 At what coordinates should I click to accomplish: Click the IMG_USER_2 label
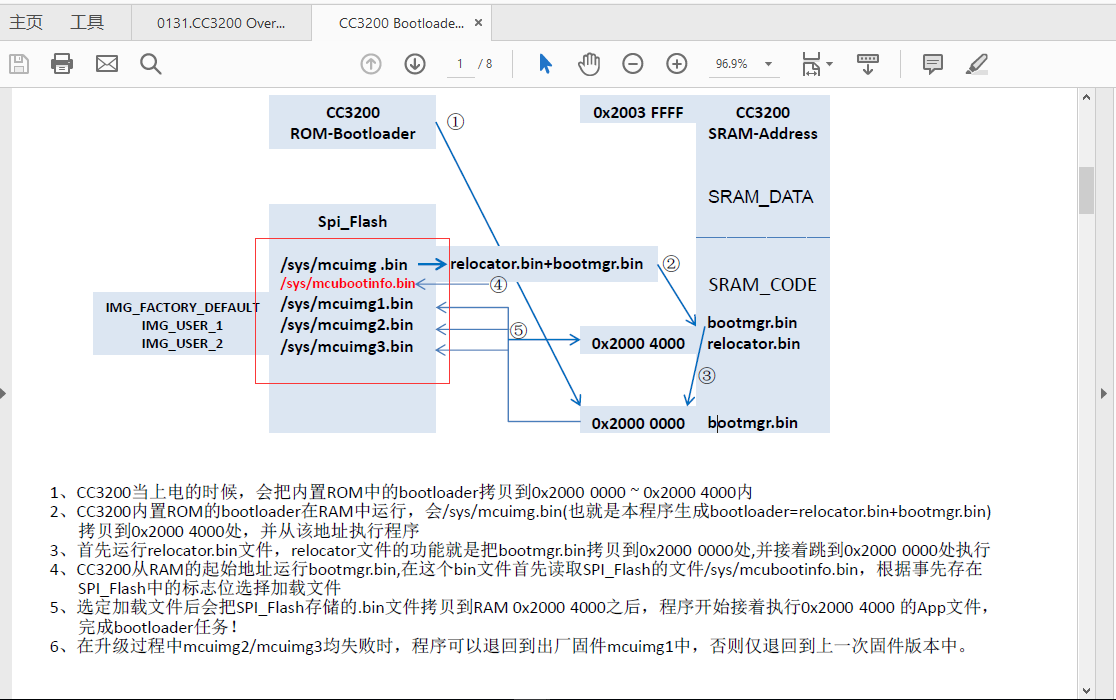182,344
